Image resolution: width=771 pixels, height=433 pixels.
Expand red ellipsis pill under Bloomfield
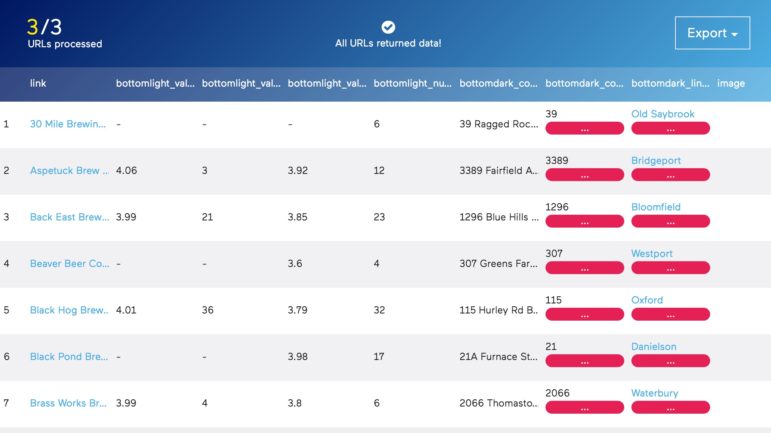pyautogui.click(x=671, y=222)
